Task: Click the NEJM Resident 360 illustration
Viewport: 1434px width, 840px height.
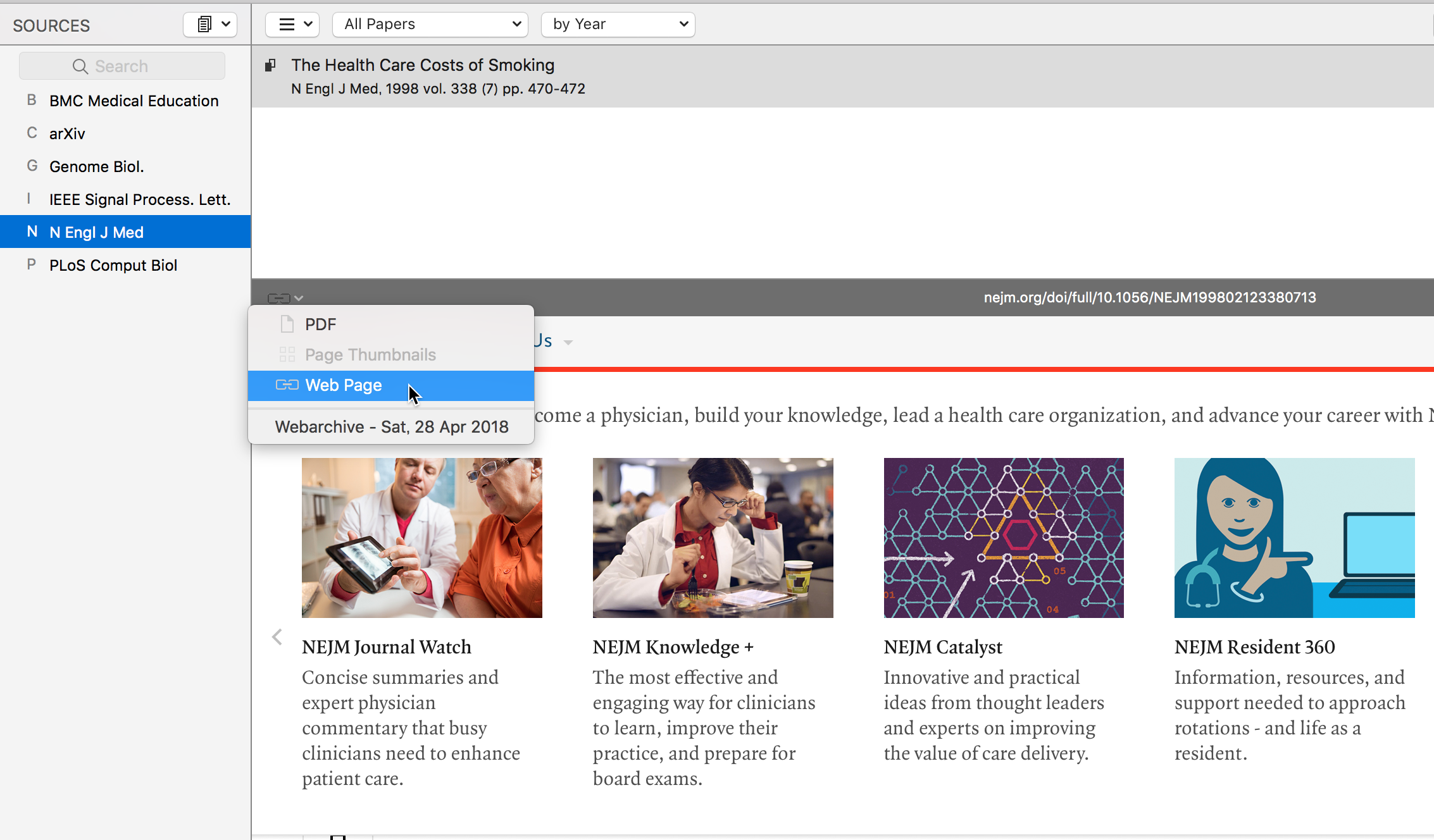Action: point(1294,538)
